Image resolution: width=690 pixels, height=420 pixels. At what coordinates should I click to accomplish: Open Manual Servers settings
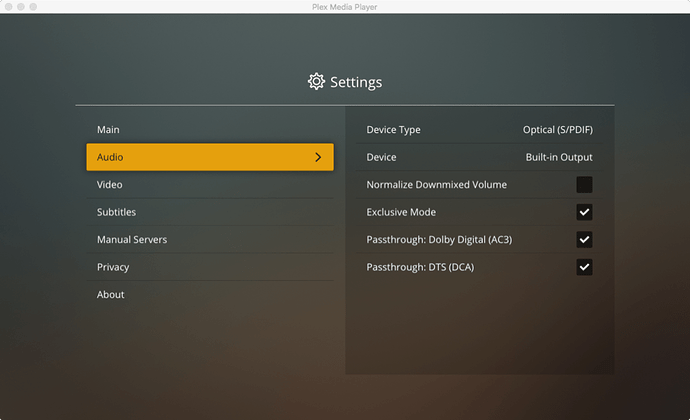(210, 239)
